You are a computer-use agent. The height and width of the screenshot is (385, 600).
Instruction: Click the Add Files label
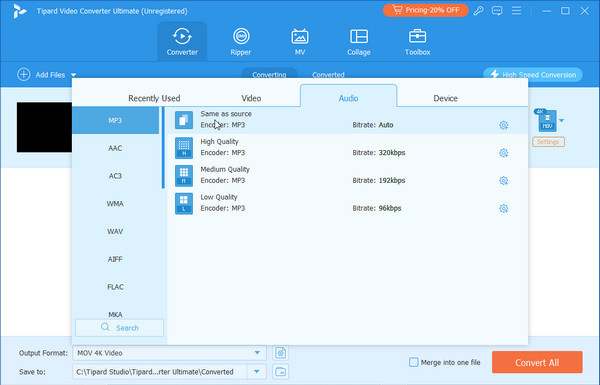(50, 75)
